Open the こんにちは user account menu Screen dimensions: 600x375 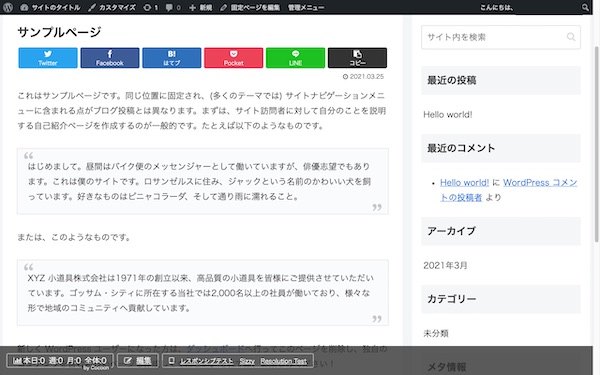pyautogui.click(x=497, y=7)
